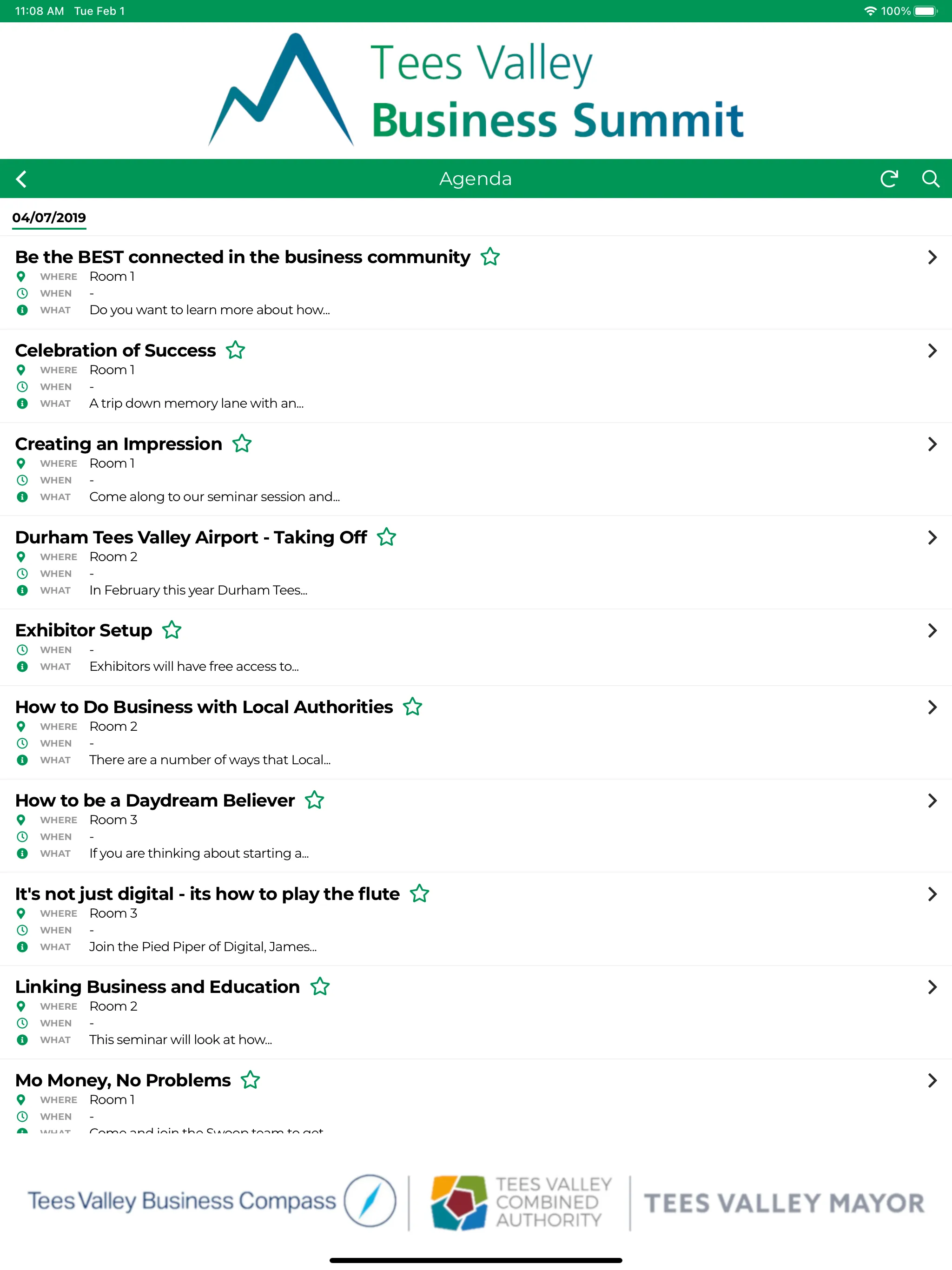Star the Durham Tees Valley Airport session
The image size is (952, 1270).
(x=386, y=537)
